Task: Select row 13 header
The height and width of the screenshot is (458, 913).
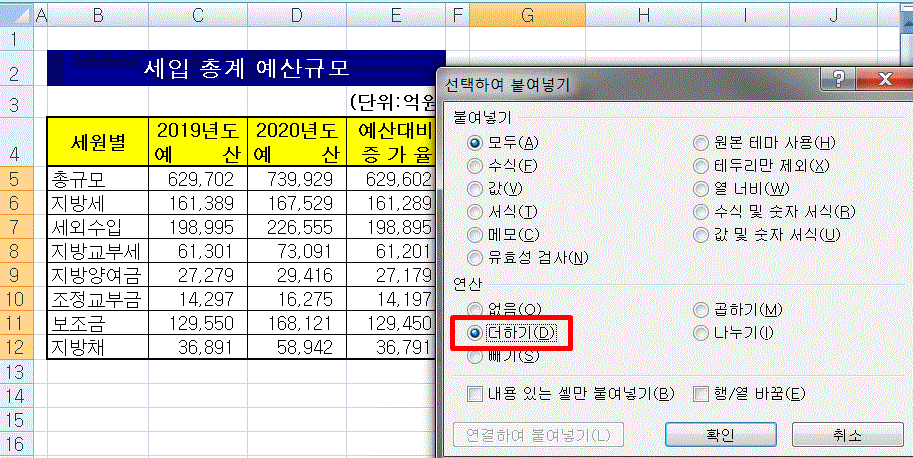Action: point(16,372)
